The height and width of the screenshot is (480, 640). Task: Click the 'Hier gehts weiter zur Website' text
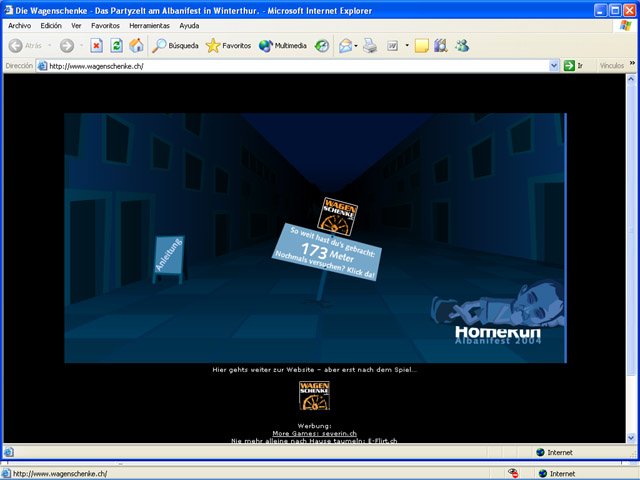click(x=314, y=370)
